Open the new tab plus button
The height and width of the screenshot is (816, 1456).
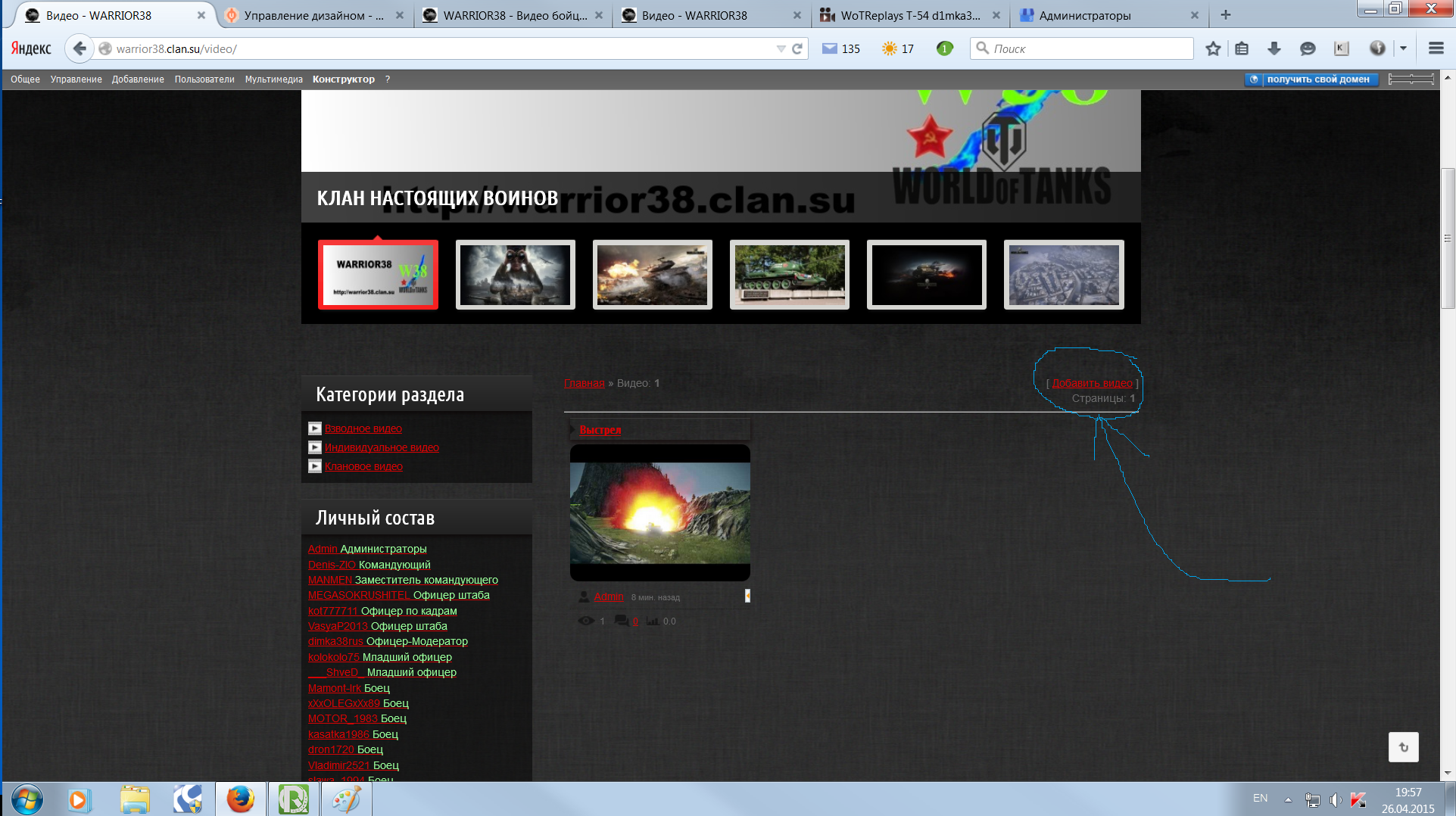click(1226, 15)
